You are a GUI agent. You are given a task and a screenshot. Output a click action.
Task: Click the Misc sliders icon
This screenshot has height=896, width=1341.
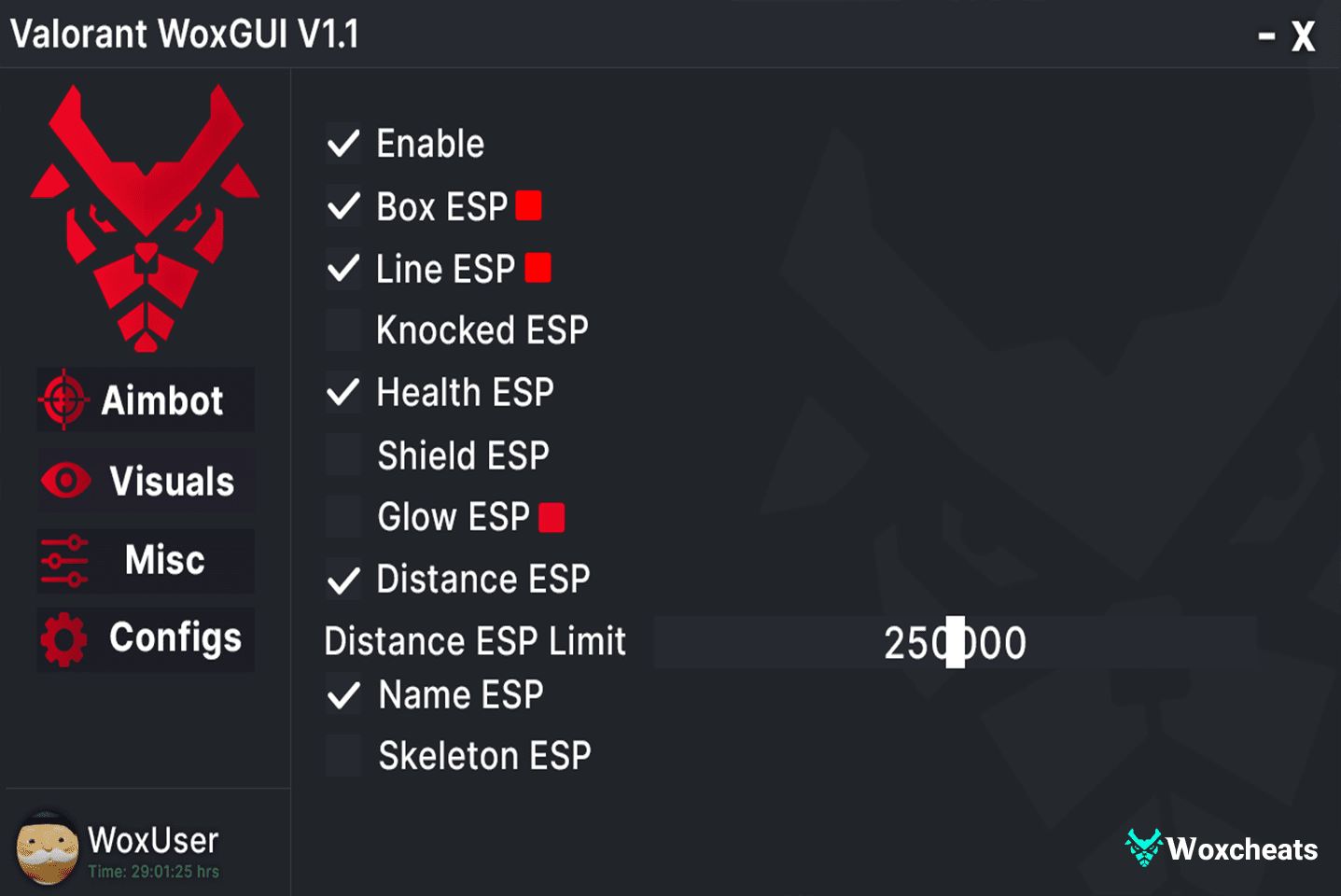[x=64, y=560]
